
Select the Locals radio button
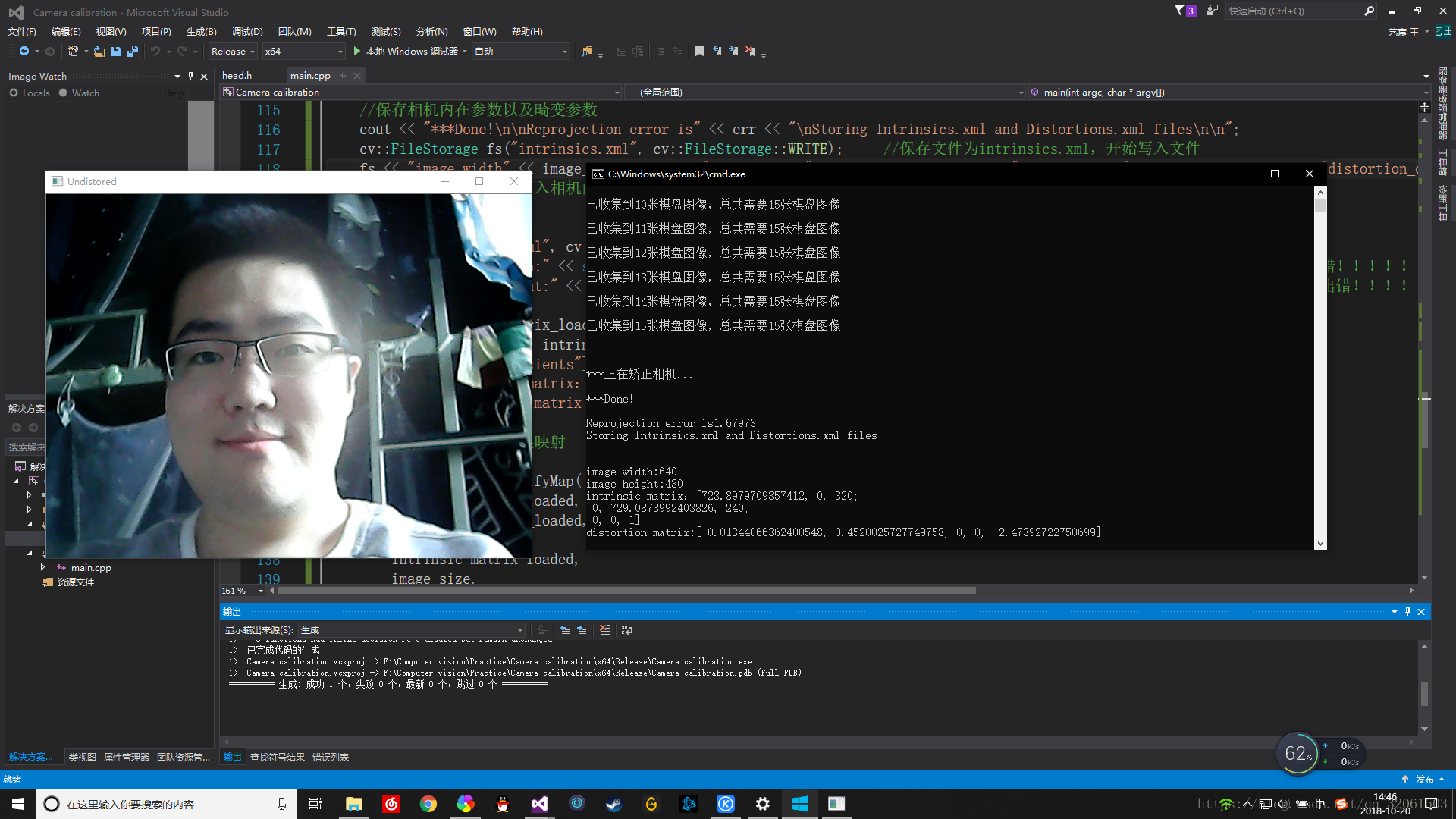coord(14,93)
